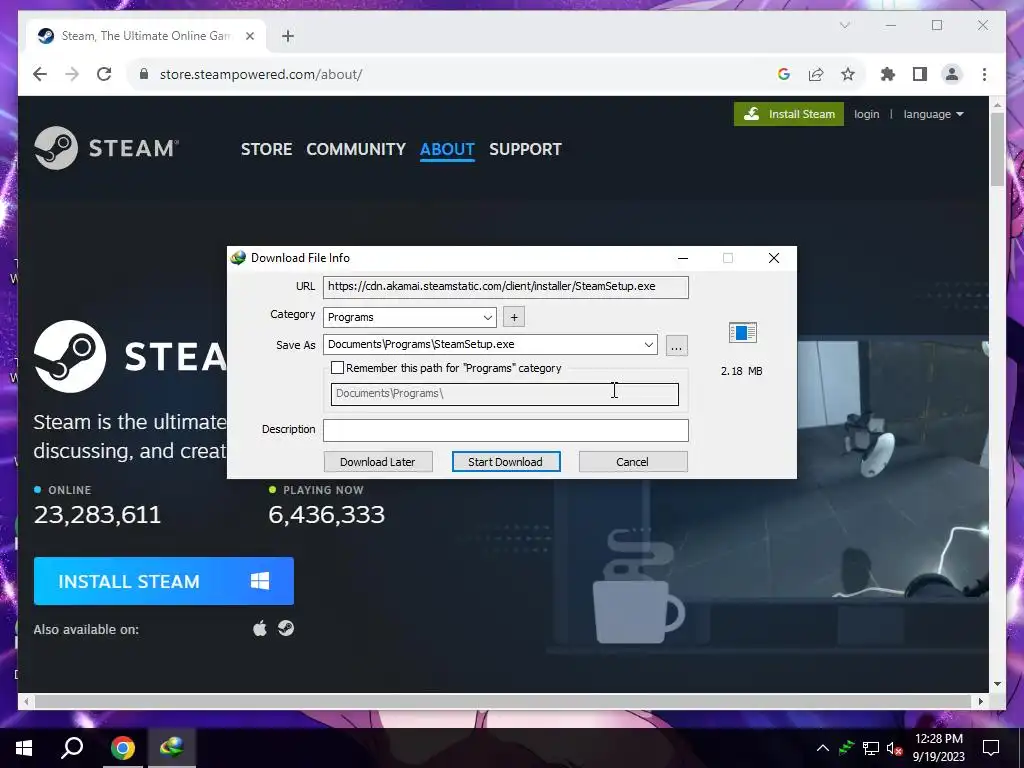Click the tab search chevron in title bar
Image resolution: width=1024 pixels, height=768 pixels.
tap(844, 25)
